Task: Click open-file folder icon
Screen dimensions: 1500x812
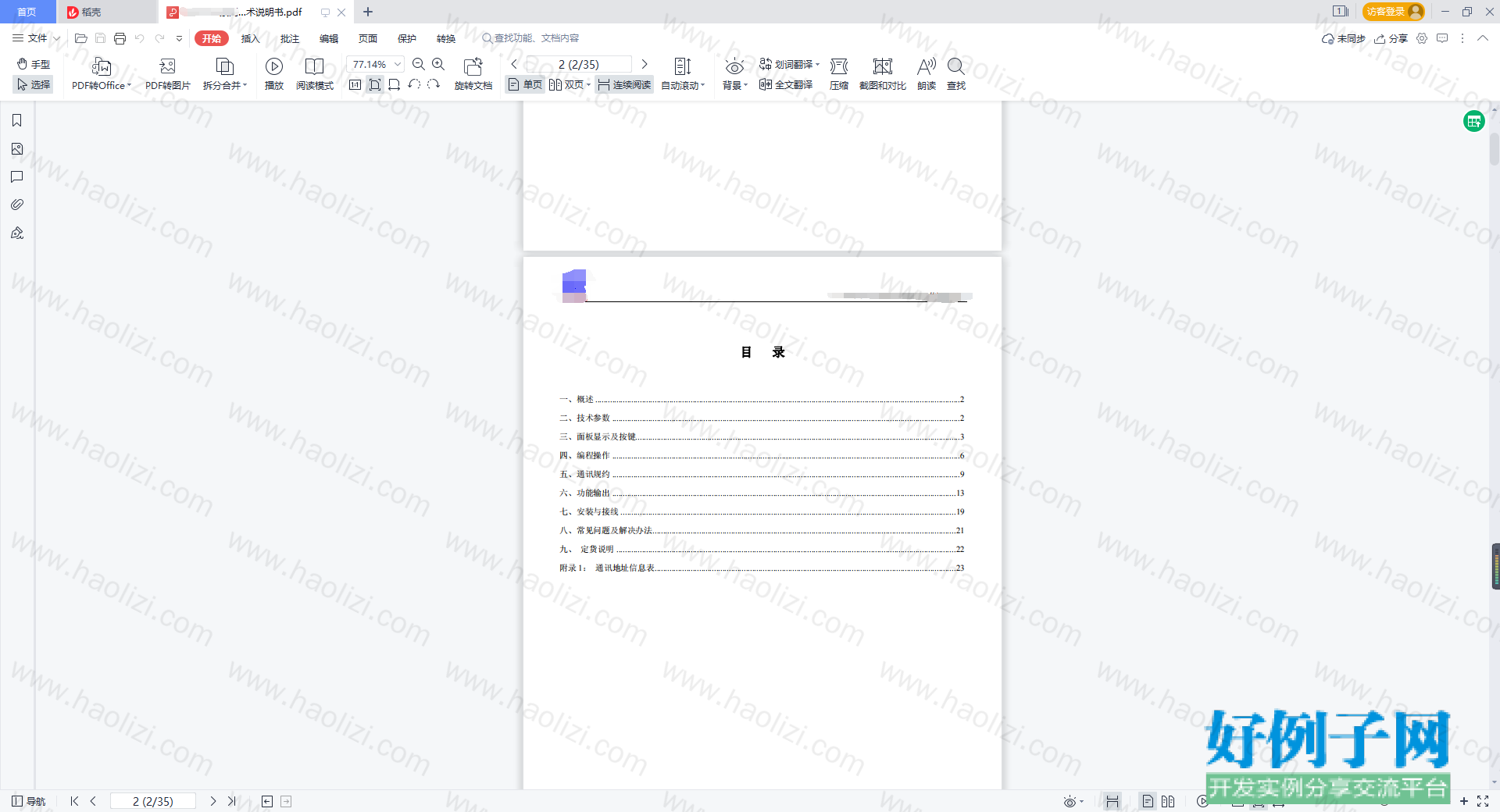Action: (80, 38)
